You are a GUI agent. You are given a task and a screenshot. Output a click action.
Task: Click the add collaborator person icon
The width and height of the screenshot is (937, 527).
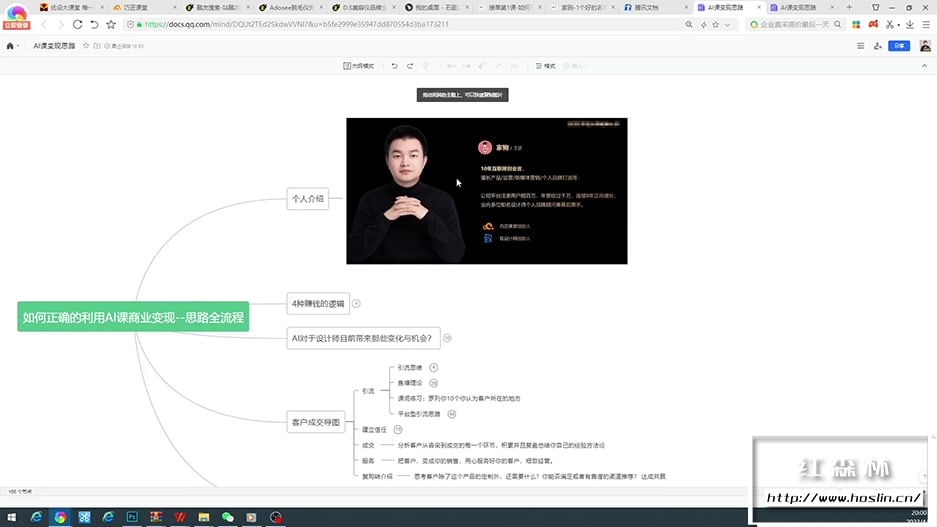(x=878, y=46)
